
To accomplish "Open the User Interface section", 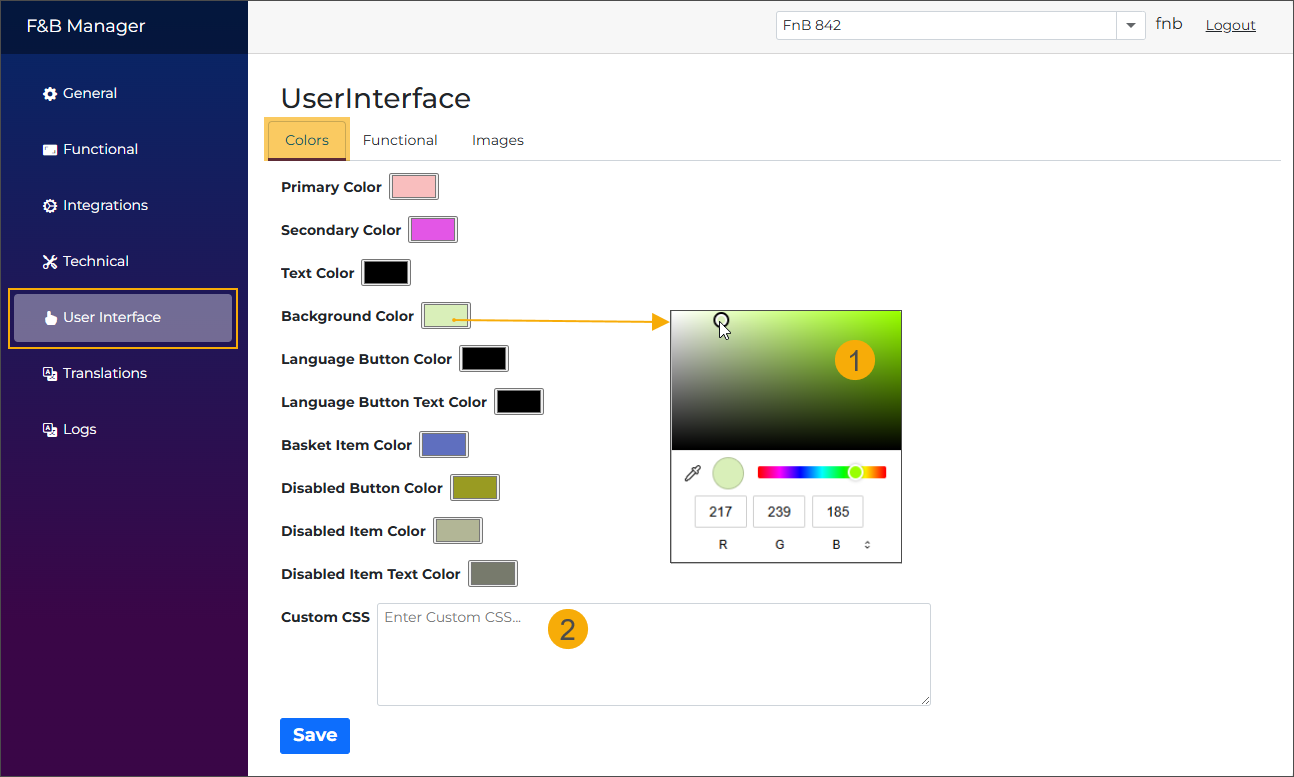I will pyautogui.click(x=112, y=316).
